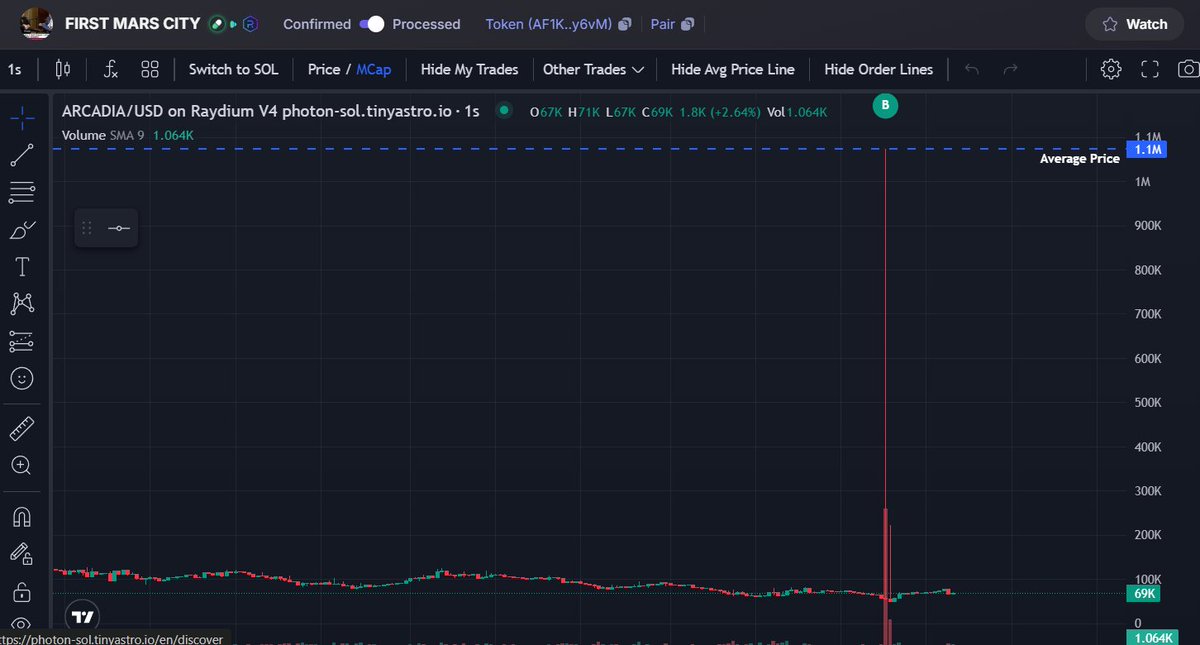Select the ruler measure tool

point(22,429)
